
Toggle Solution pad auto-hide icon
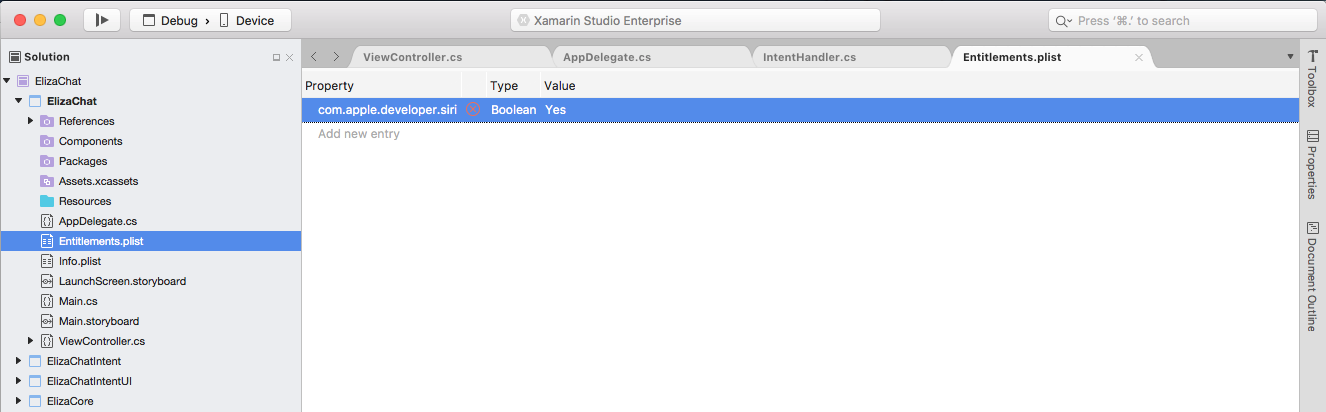277,58
